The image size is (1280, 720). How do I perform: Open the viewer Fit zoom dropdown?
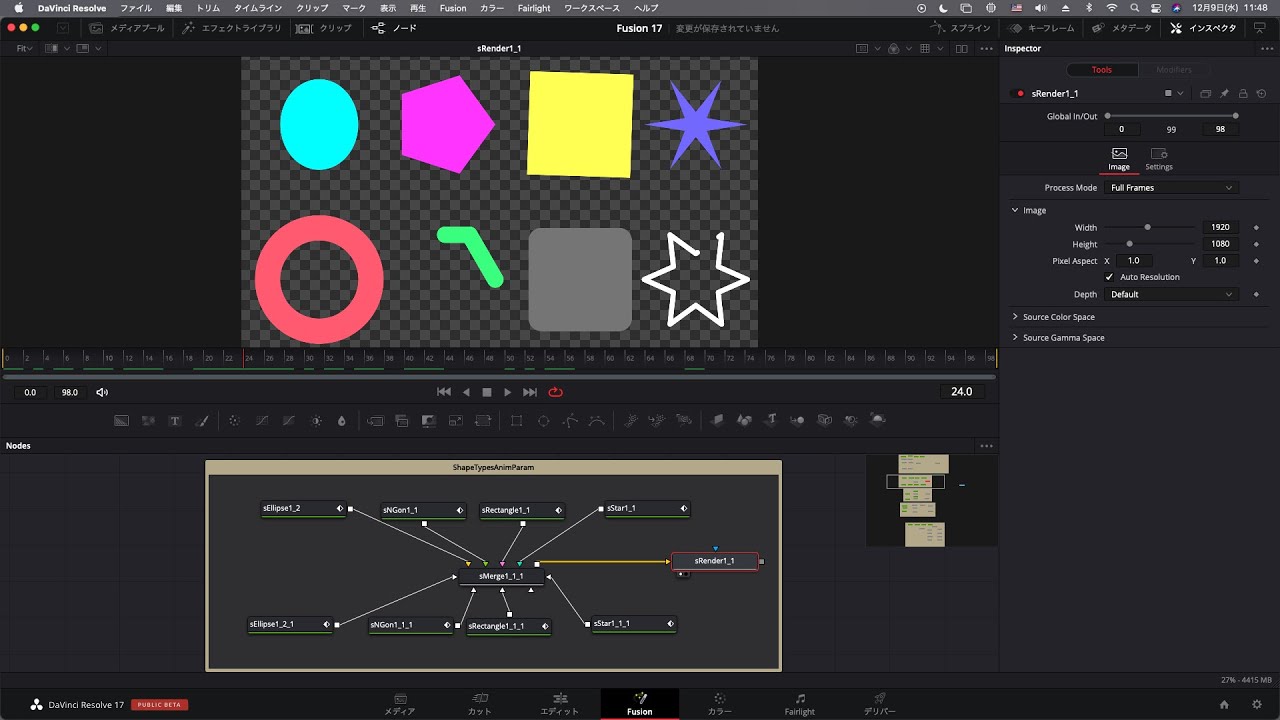25,48
